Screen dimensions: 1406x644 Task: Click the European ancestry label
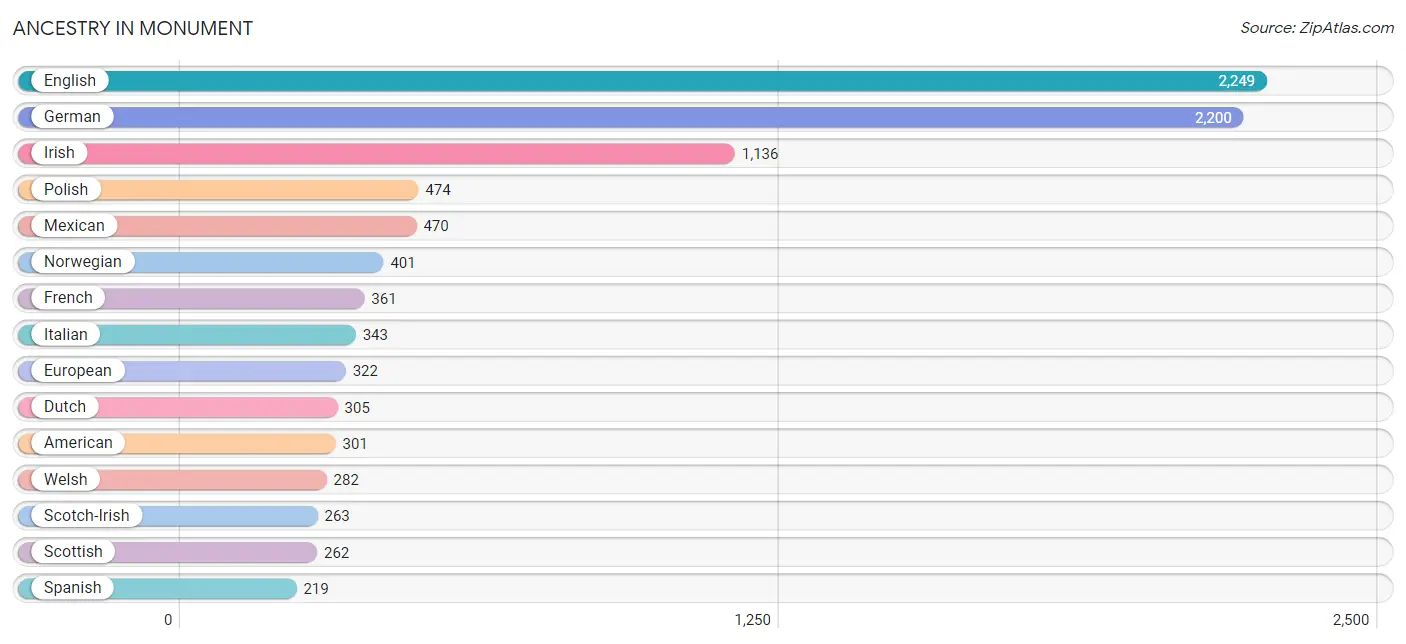pos(78,371)
